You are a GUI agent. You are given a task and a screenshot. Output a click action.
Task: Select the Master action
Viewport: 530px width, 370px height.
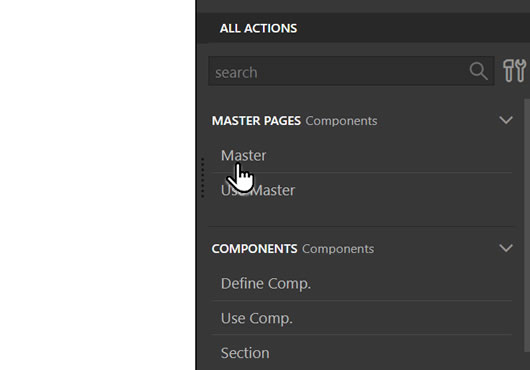pos(362,155)
